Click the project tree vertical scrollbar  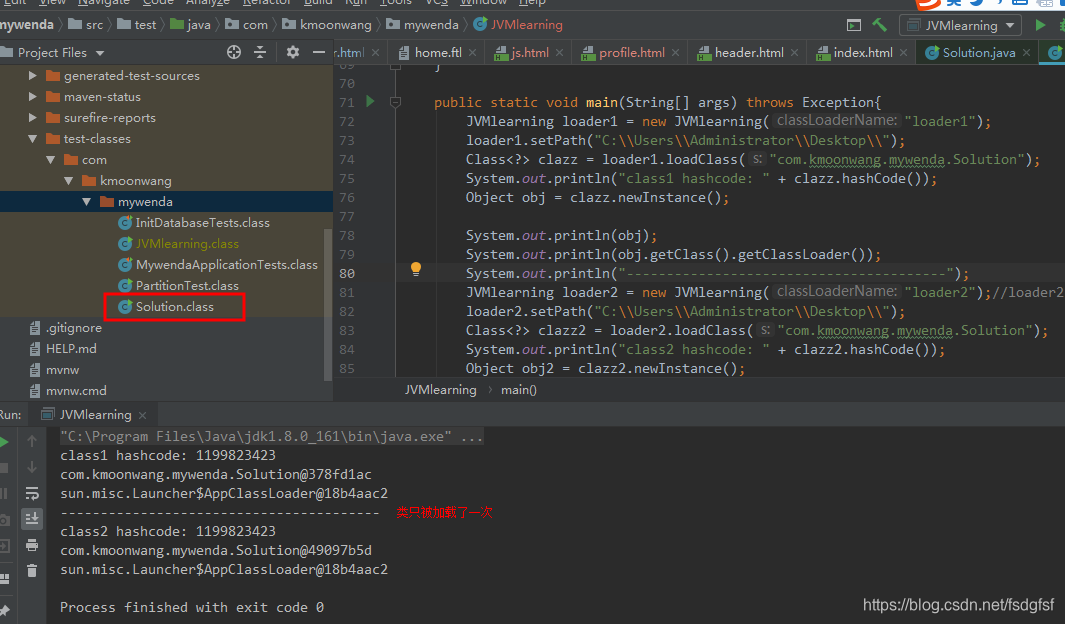pos(328,306)
